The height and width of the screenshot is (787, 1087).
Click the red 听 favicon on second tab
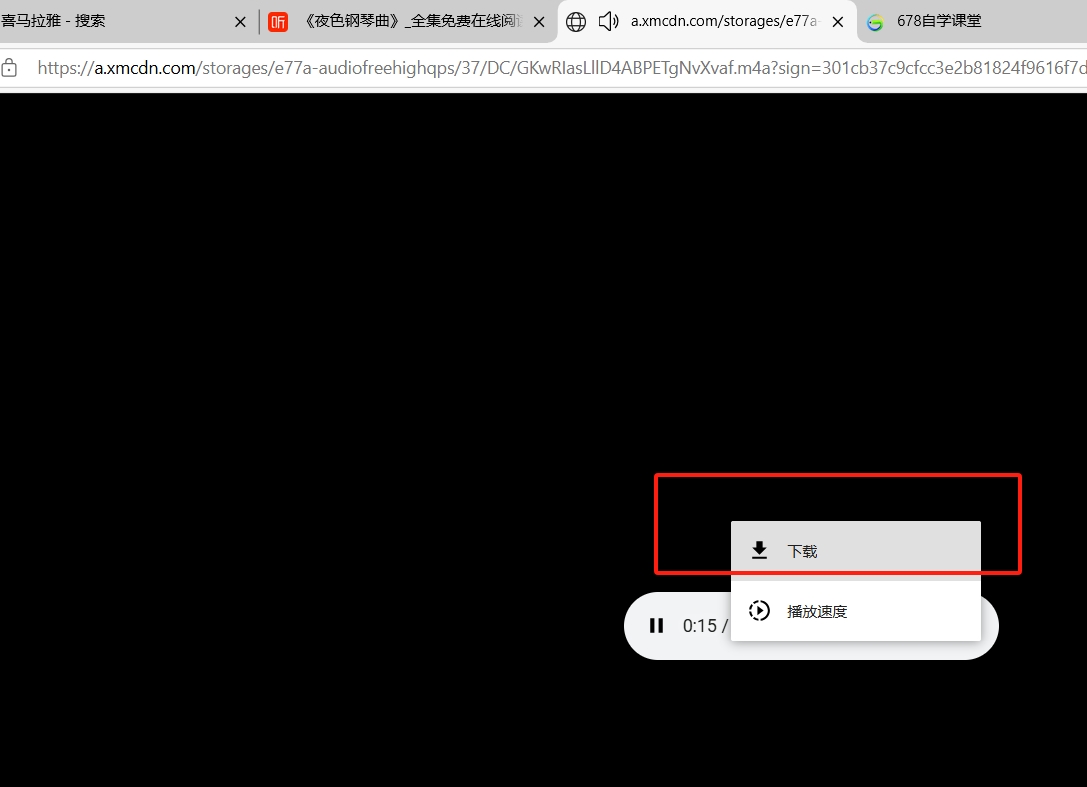coord(278,22)
